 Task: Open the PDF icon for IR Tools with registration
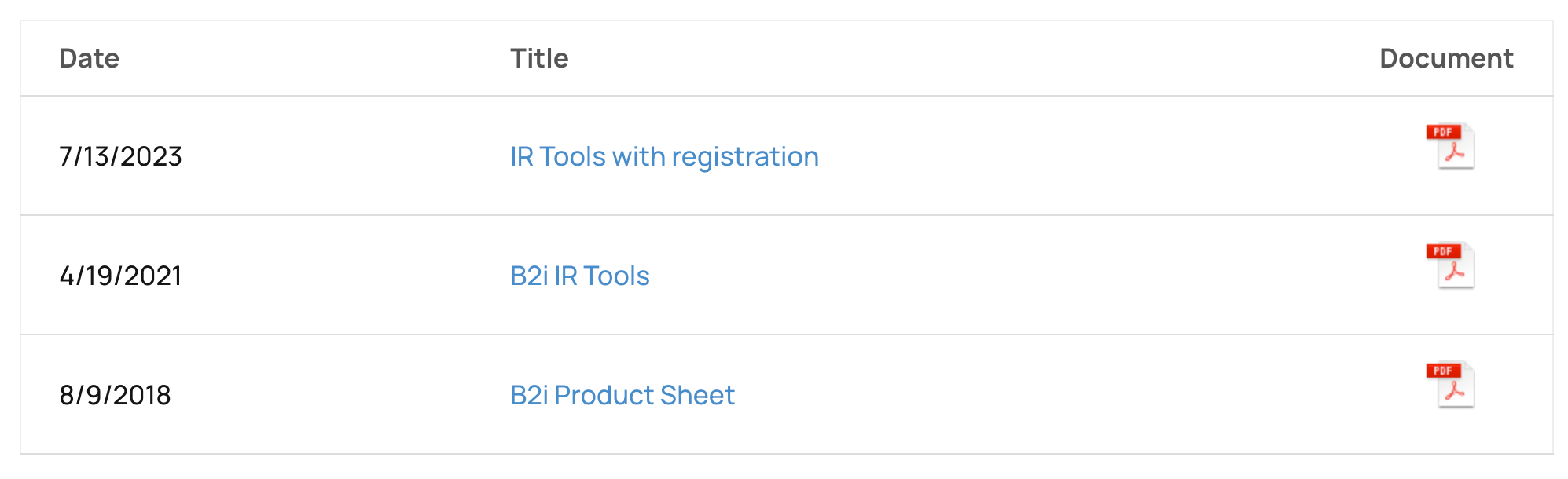click(1450, 145)
